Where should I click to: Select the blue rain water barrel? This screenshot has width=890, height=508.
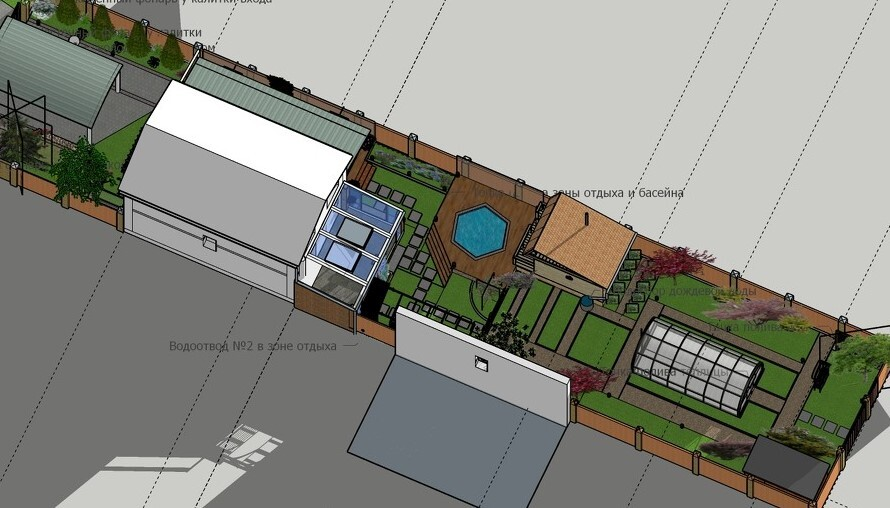586,300
